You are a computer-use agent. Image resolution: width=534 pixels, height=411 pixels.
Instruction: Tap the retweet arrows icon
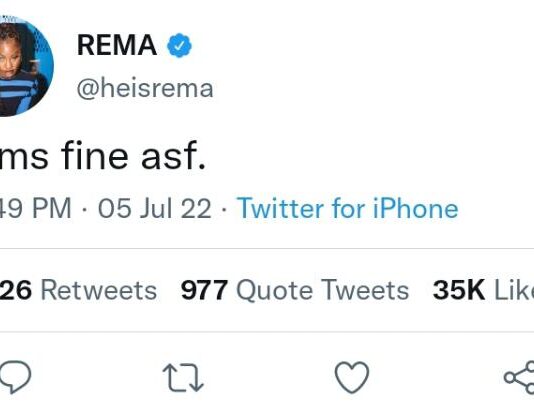[x=183, y=377]
